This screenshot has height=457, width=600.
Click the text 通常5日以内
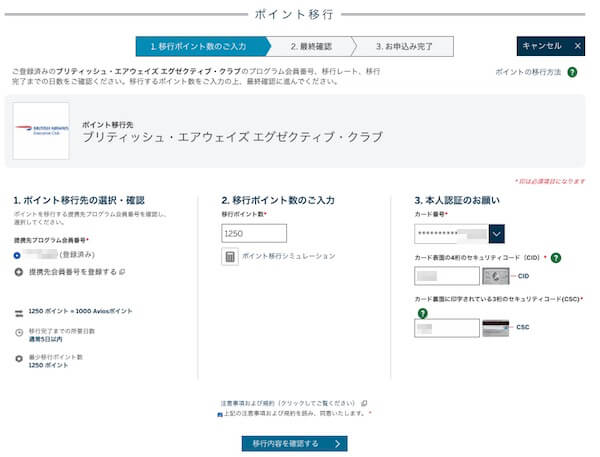point(46,339)
